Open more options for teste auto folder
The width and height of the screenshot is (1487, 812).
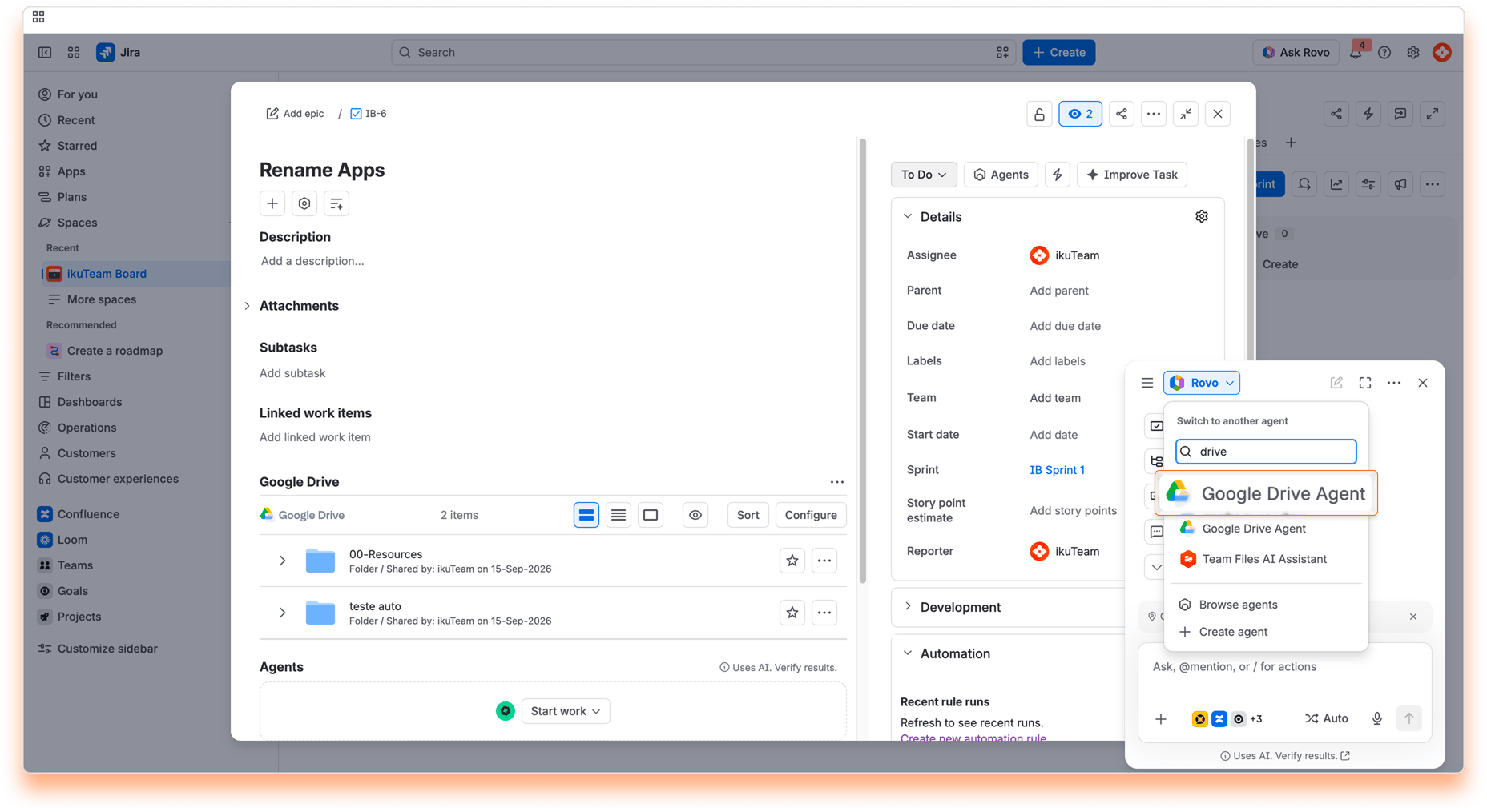tap(824, 613)
